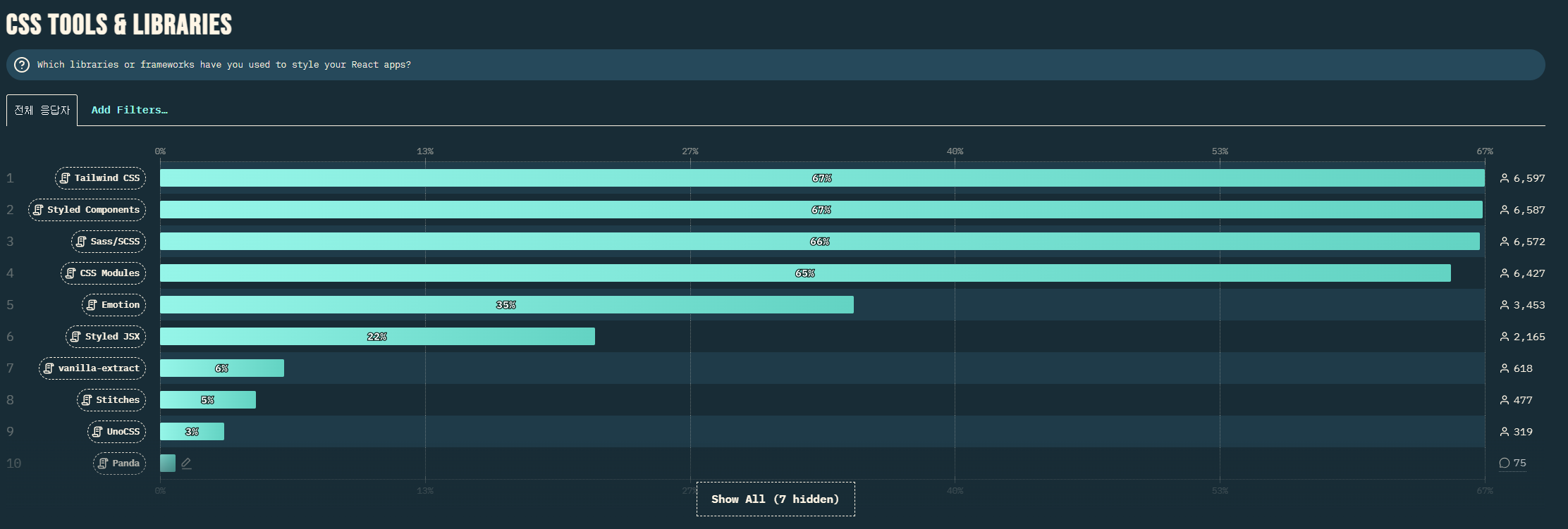Open the Panda label pill
The height and width of the screenshot is (529, 1568).
coord(120,463)
